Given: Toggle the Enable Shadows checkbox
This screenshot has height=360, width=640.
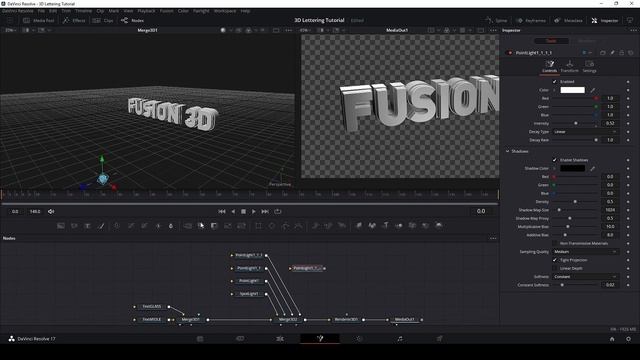Looking at the screenshot, I should click(554, 160).
